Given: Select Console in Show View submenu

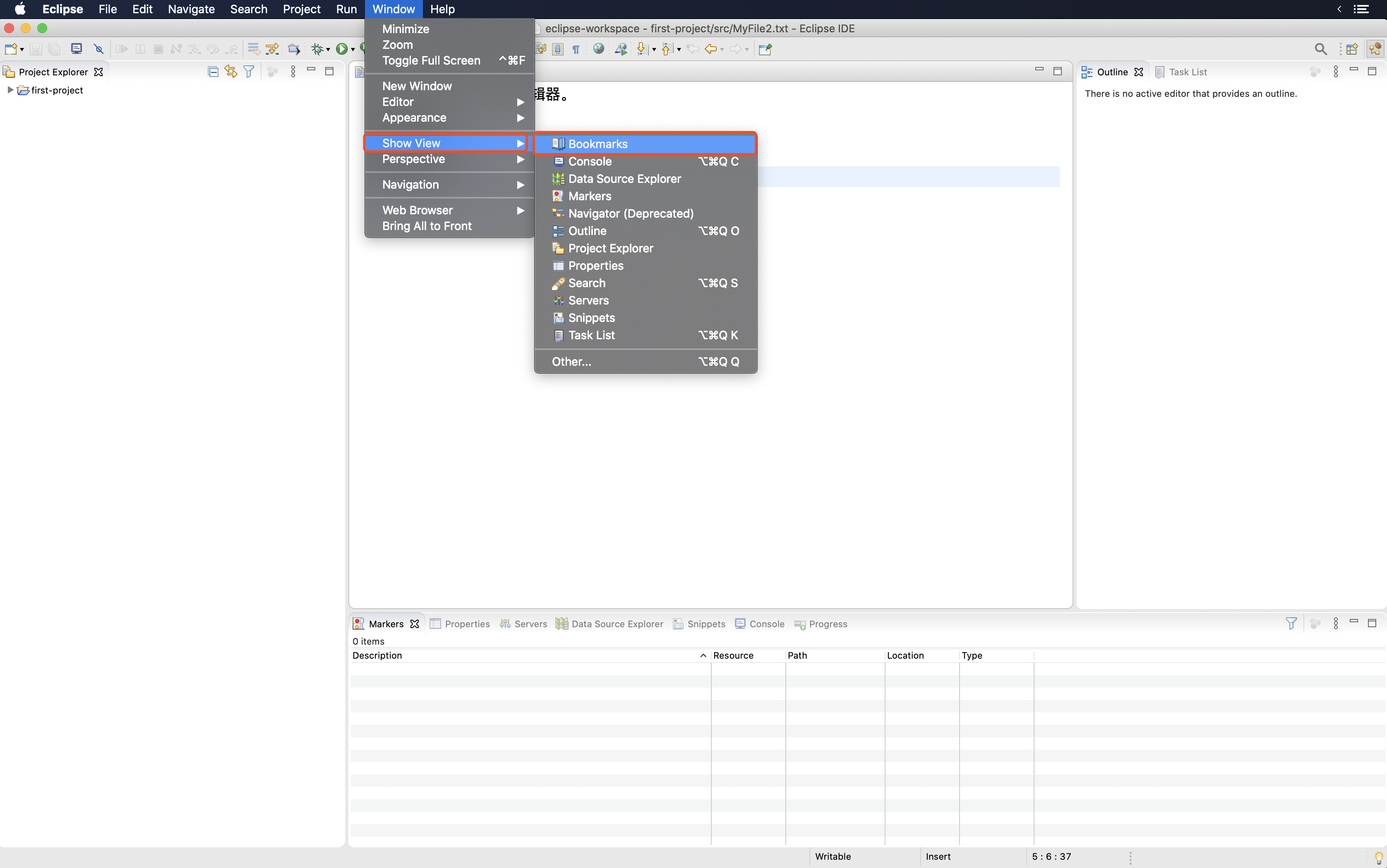Looking at the screenshot, I should click(645, 161).
